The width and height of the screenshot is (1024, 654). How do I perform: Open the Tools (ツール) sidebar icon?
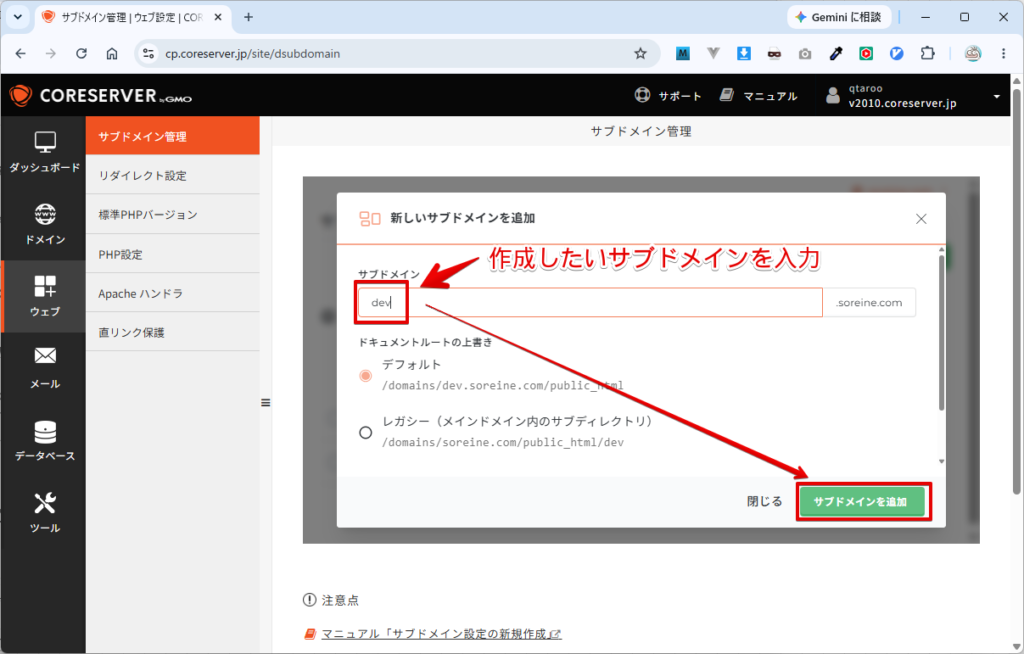tap(44, 512)
